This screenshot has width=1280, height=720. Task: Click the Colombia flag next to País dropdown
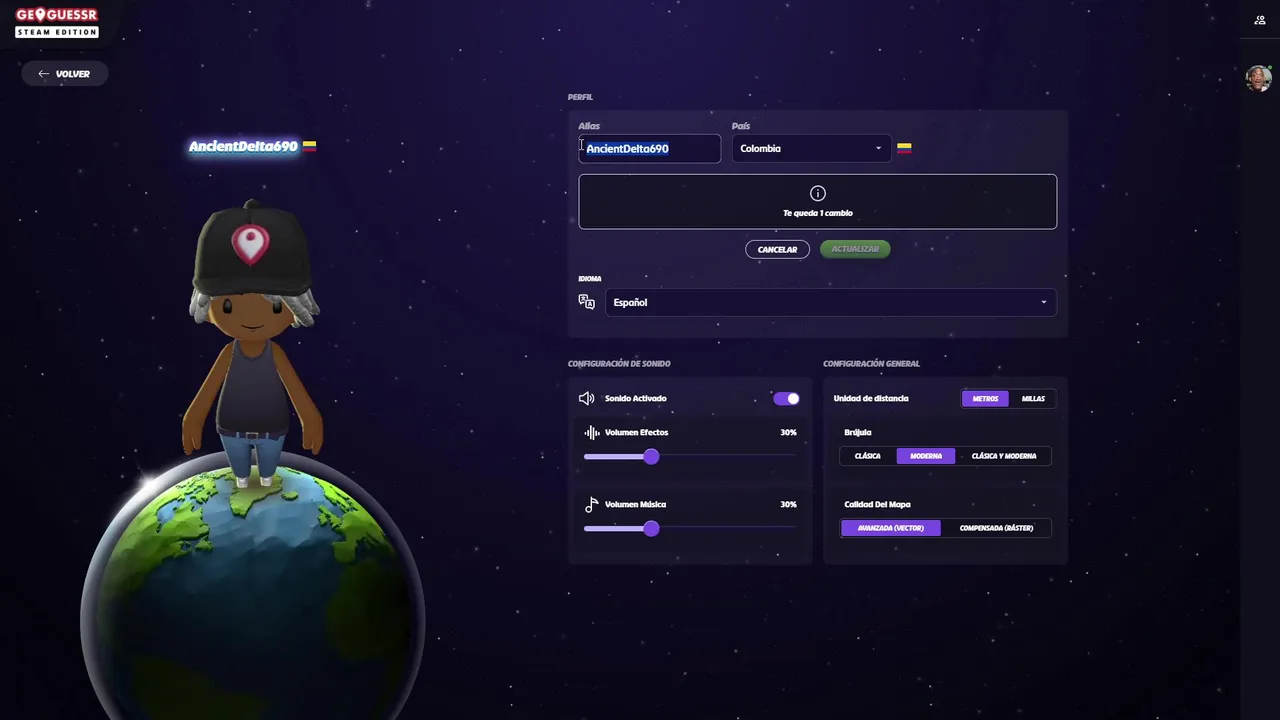(x=904, y=148)
